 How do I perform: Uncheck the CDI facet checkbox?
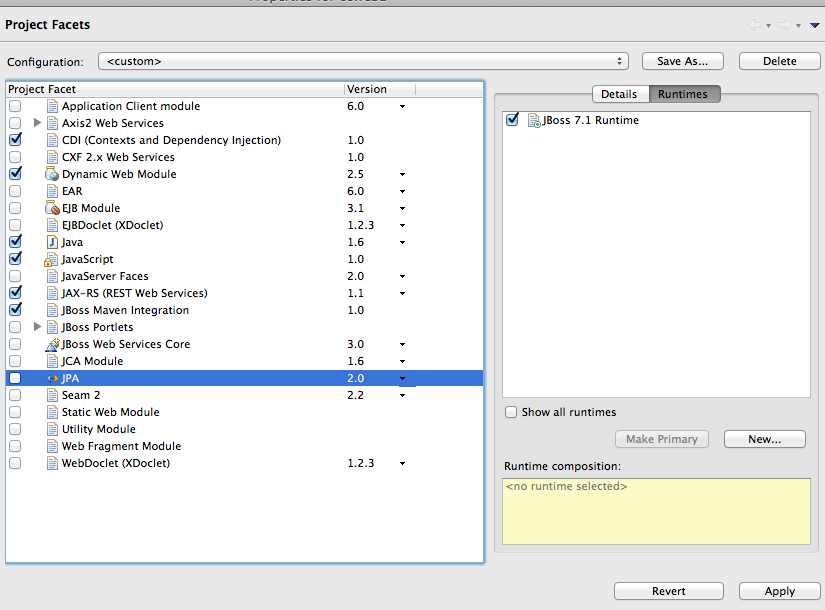tap(15, 140)
